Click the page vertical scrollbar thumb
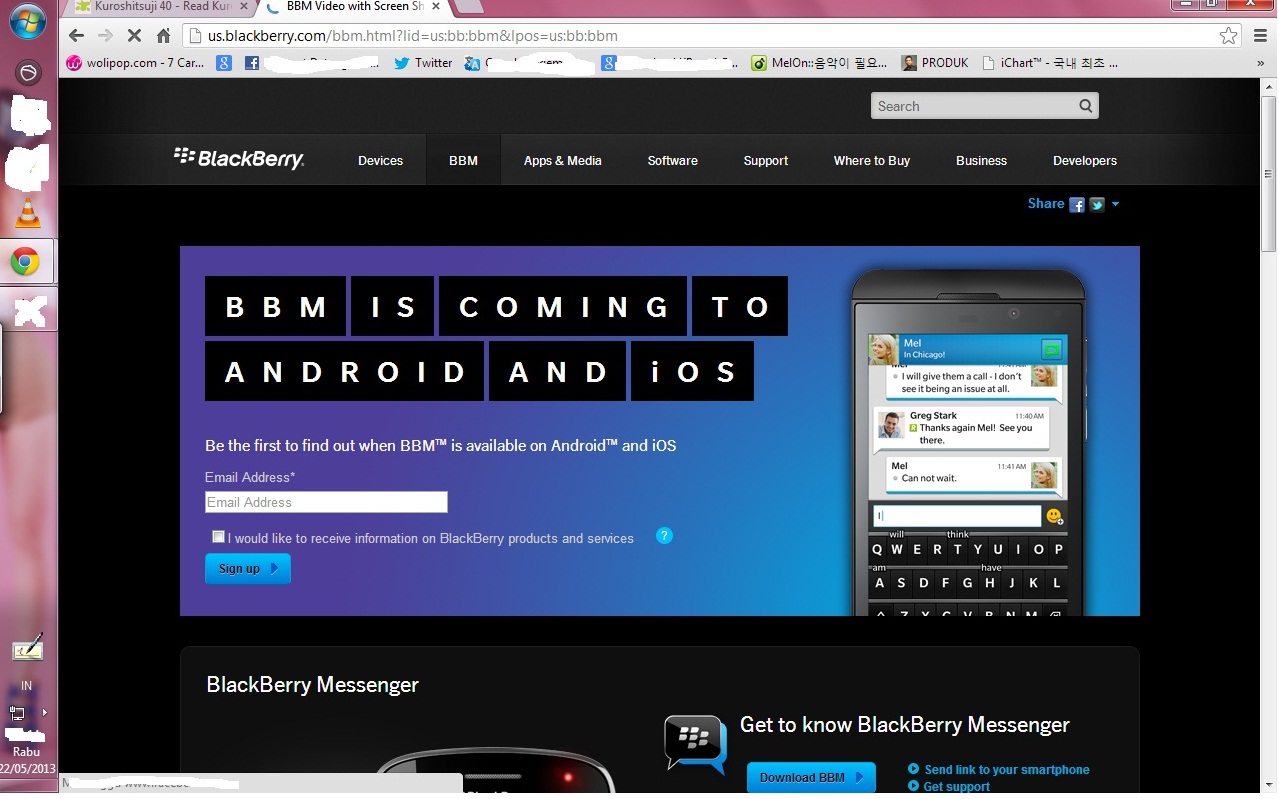The width and height of the screenshot is (1279, 799). [1268, 173]
